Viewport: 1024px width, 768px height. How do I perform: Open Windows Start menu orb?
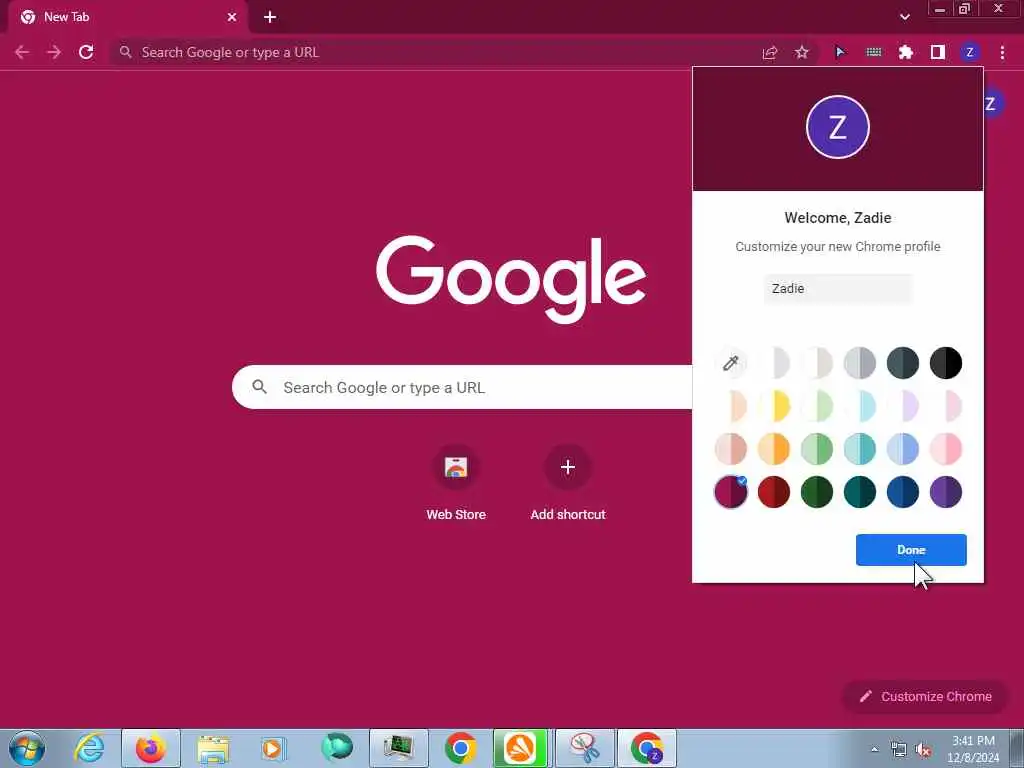(x=27, y=748)
